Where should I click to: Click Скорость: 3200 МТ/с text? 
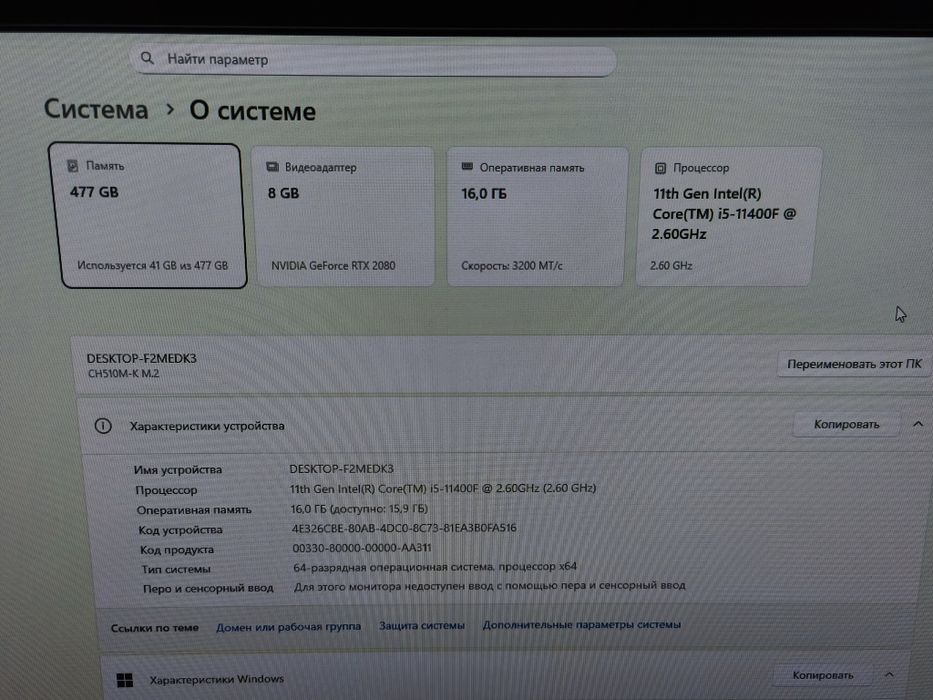click(x=512, y=265)
